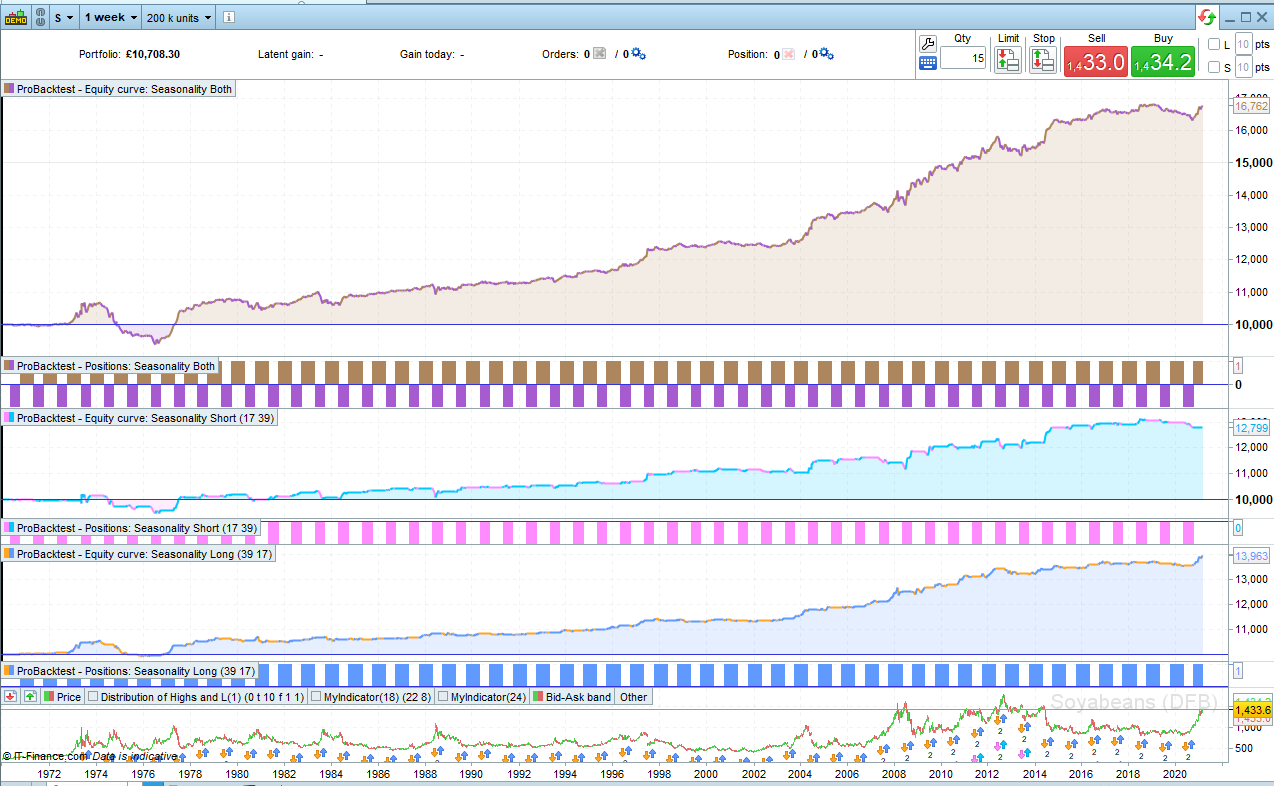
Task: Click the cancel orders icon beside Orders 0
Action: point(600,54)
